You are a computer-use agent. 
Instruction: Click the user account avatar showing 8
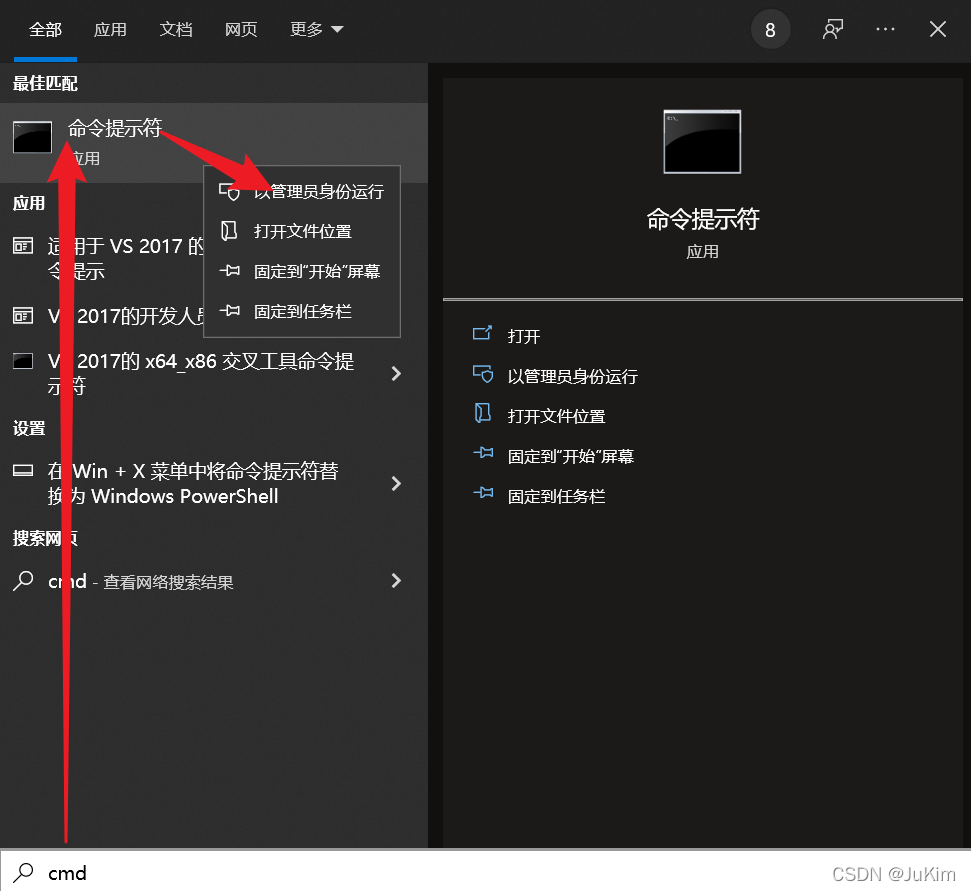pos(770,29)
